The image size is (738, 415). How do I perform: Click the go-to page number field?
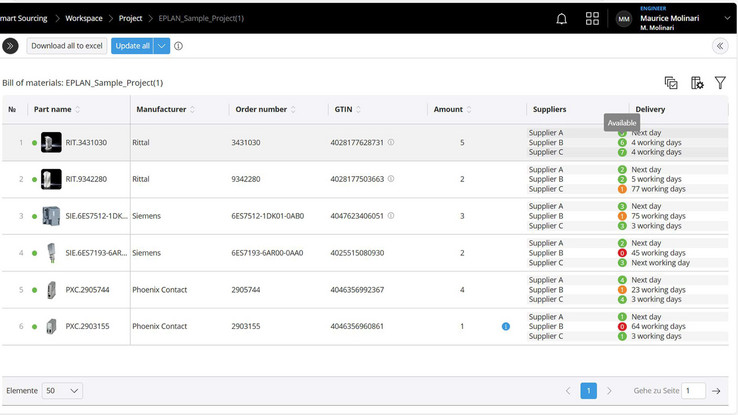(x=693, y=391)
